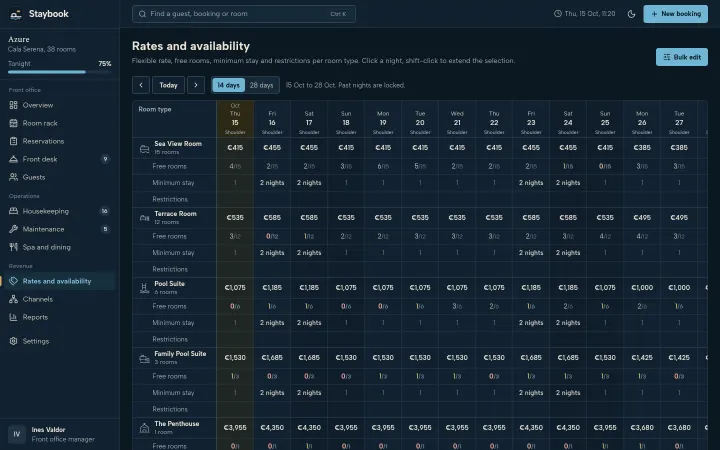Click the Bulk edit button

point(681,57)
